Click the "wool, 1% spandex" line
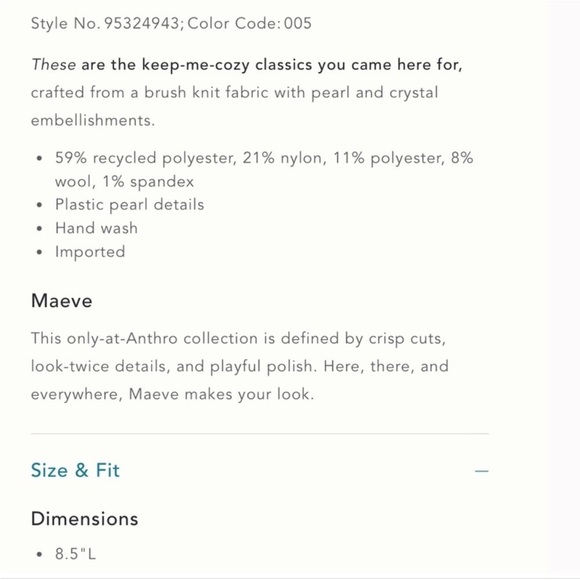 [124, 182]
